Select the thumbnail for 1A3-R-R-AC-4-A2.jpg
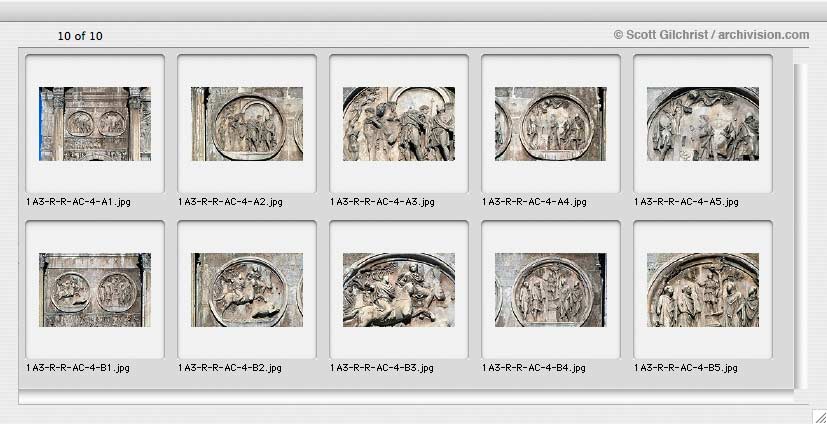The width and height of the screenshot is (827, 424). tap(247, 124)
